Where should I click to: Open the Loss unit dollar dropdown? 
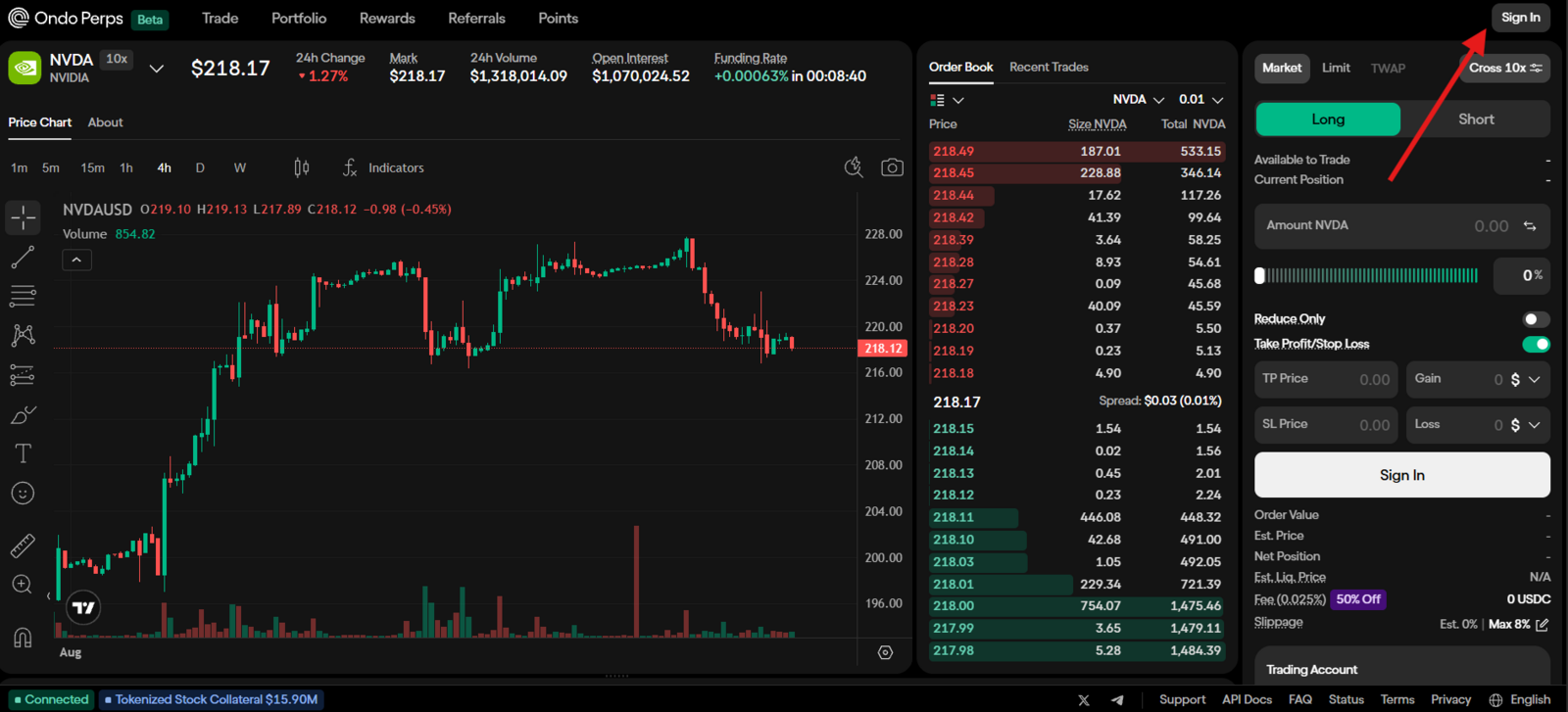(1525, 425)
